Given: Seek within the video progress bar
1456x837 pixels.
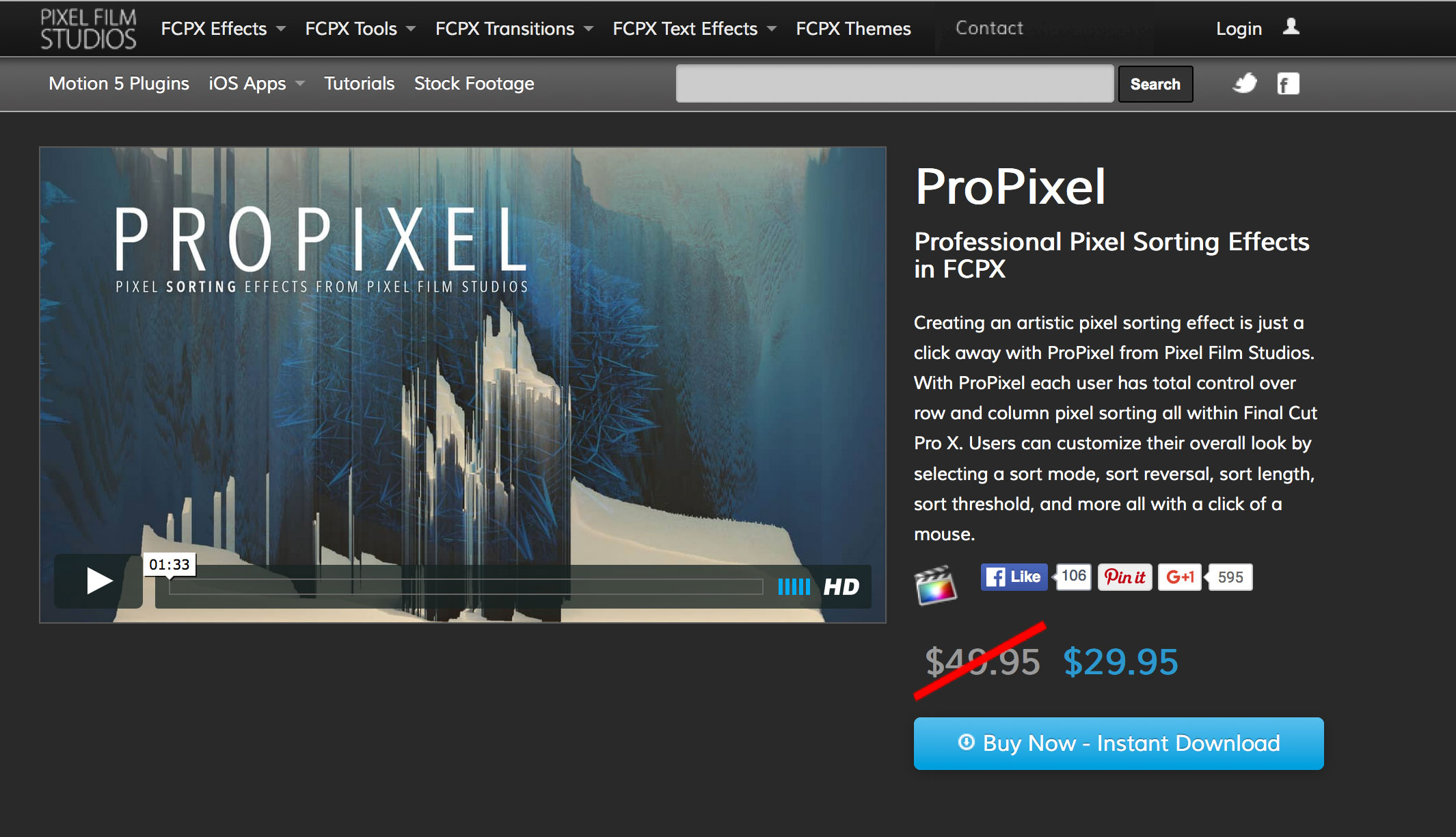Looking at the screenshot, I should tap(466, 587).
